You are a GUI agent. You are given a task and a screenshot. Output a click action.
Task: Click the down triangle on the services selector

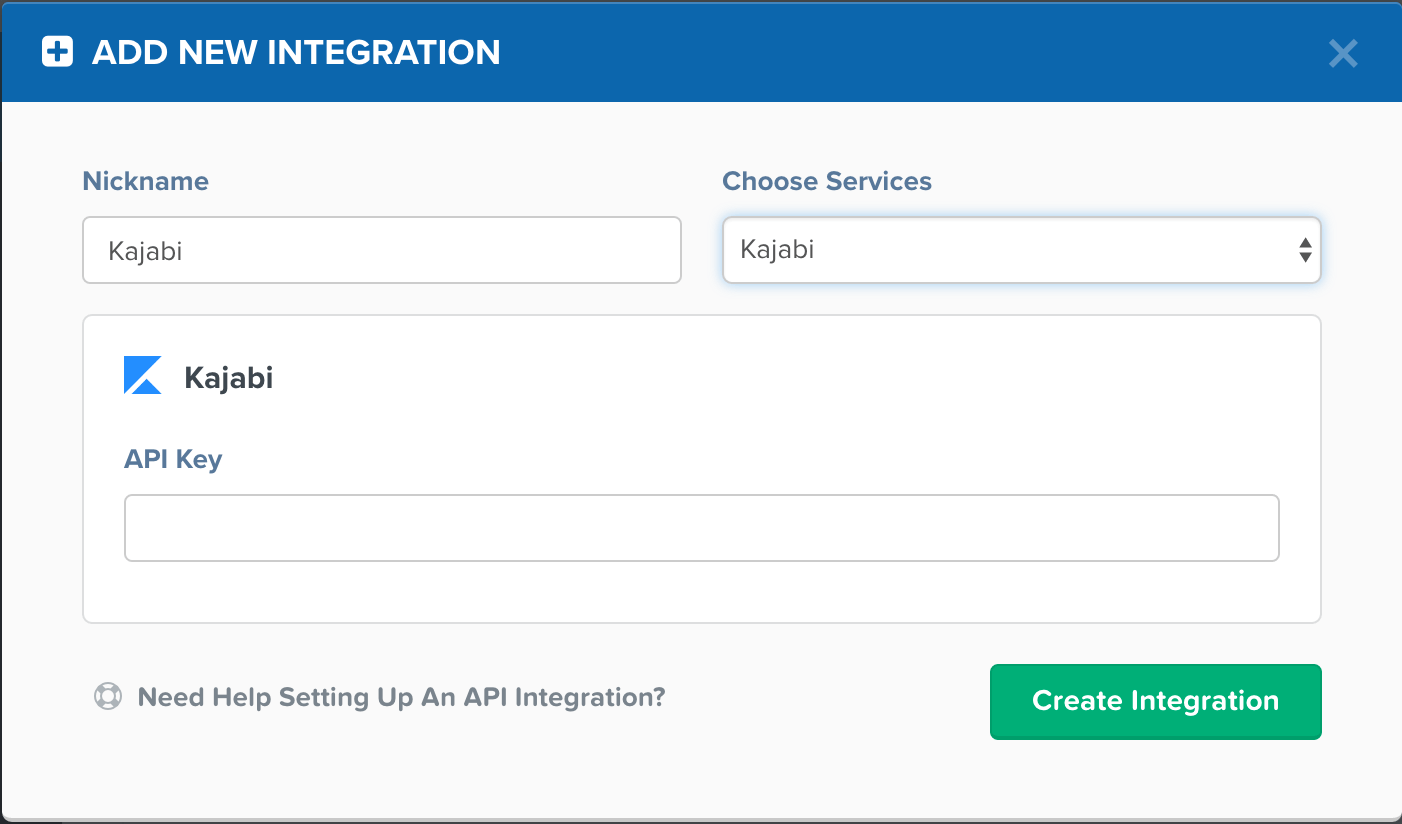(1305, 257)
